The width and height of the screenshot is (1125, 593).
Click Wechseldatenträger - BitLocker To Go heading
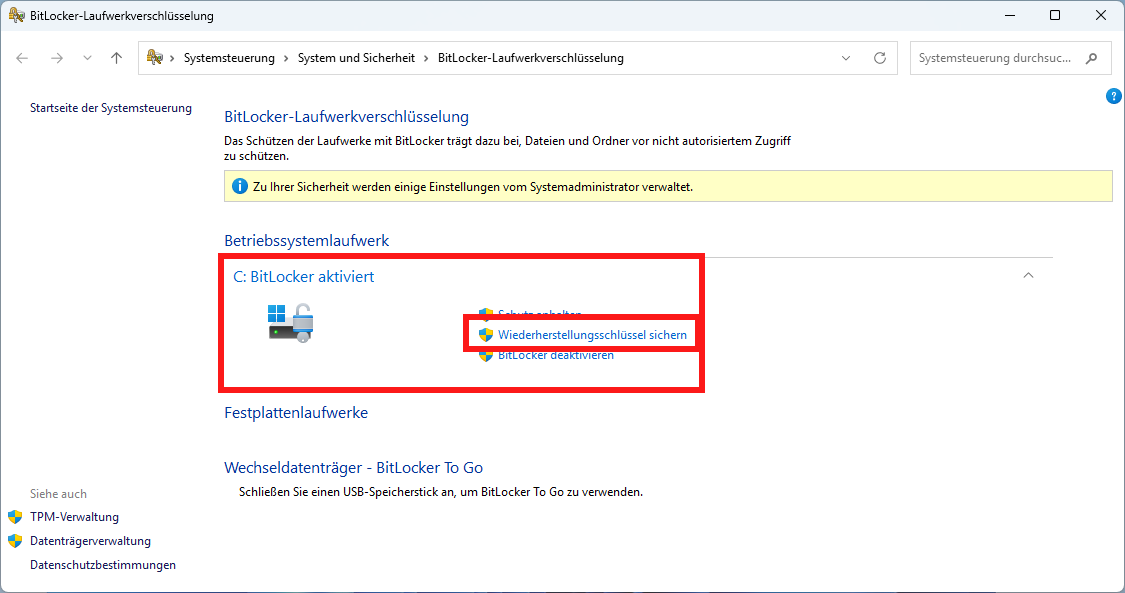(x=354, y=468)
